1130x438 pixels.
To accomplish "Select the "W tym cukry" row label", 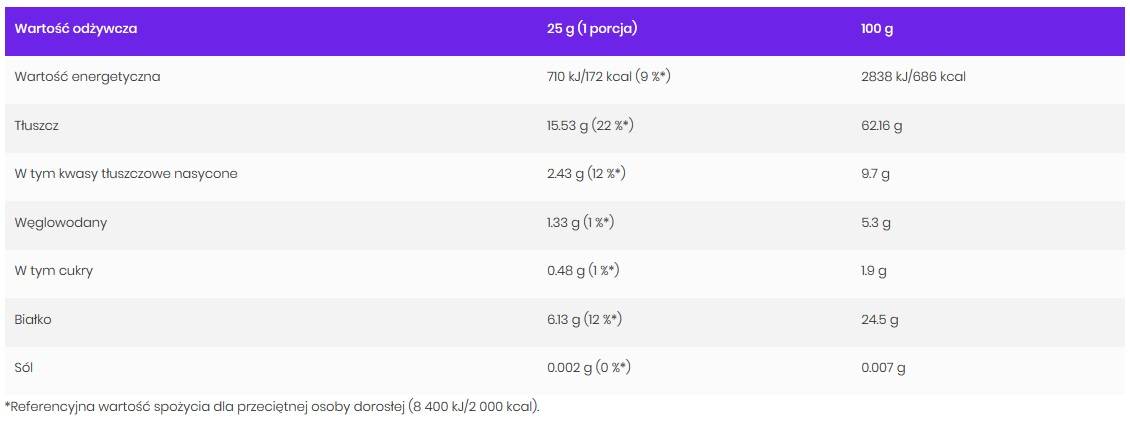I will tap(55, 271).
